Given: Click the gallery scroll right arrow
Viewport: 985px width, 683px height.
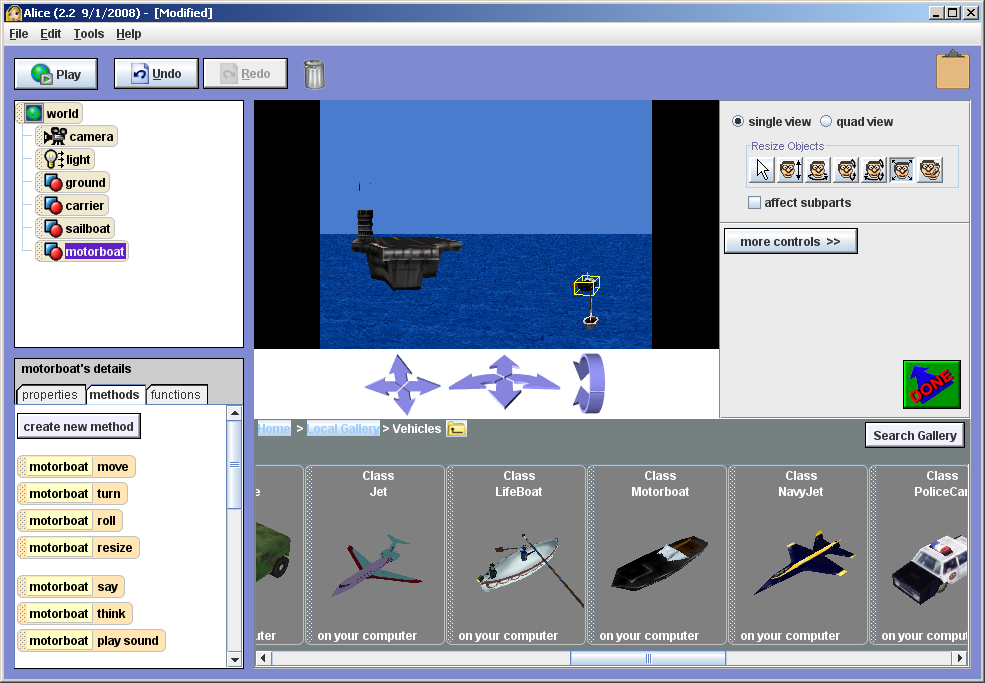Looking at the screenshot, I should tap(959, 658).
